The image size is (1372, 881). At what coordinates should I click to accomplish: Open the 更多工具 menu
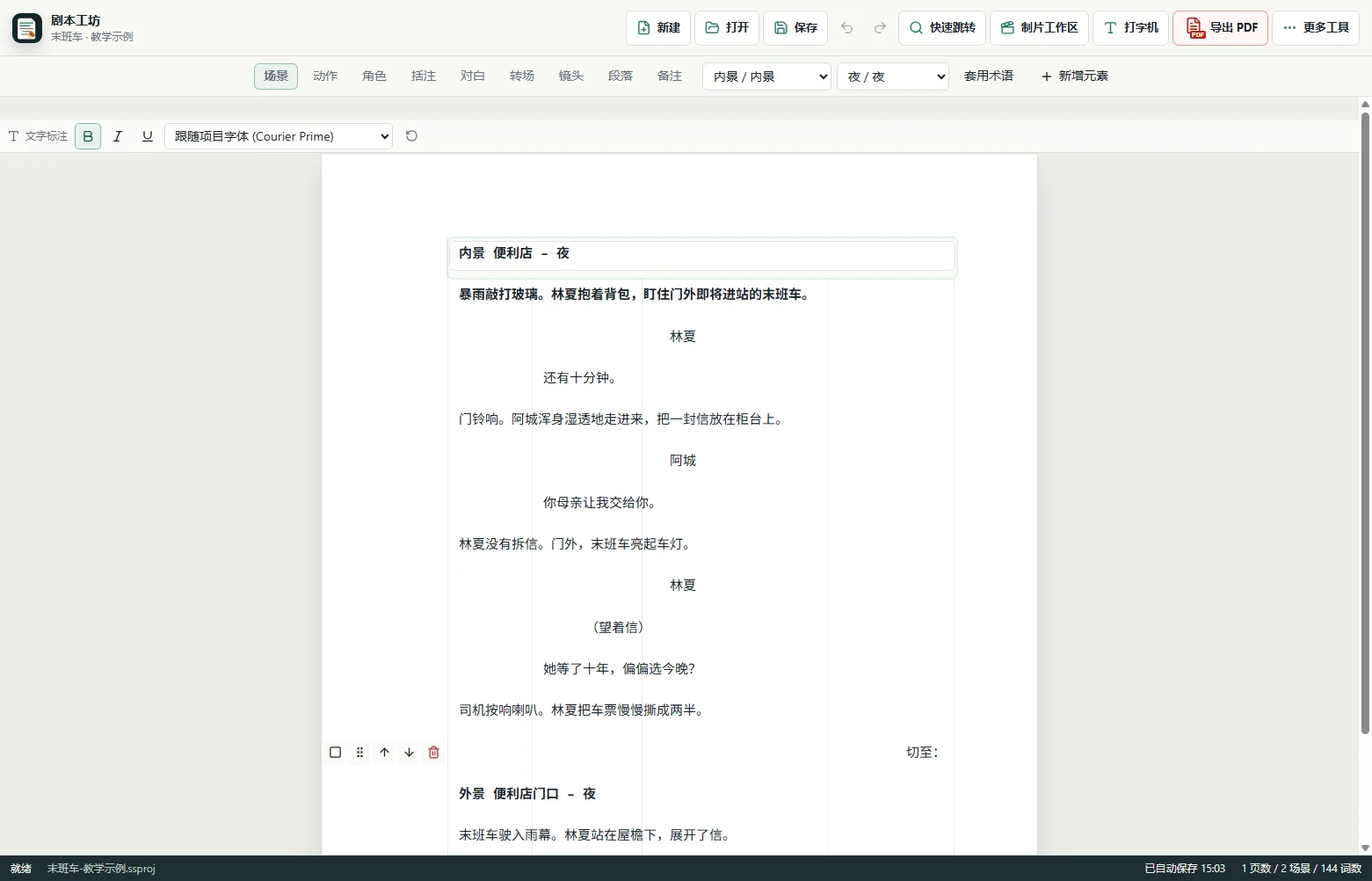[x=1316, y=28]
